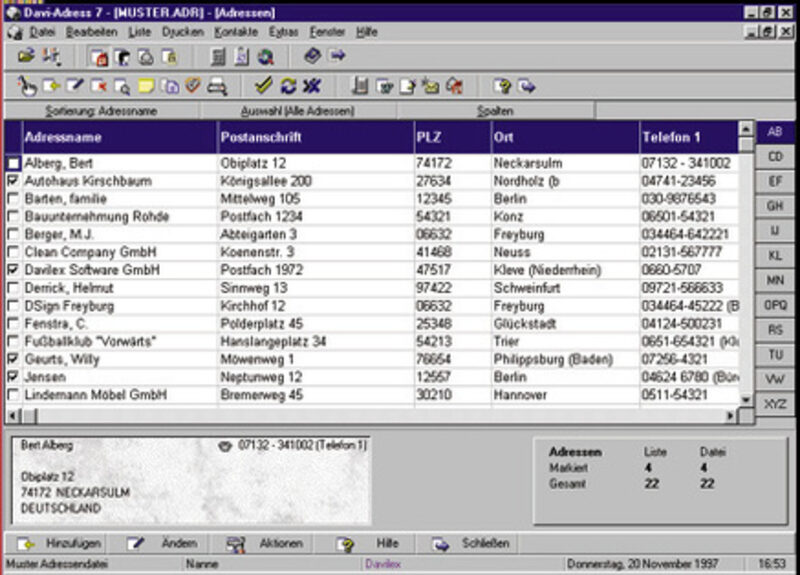
Task: Click the yellow sticky note icon
Action: point(146,86)
